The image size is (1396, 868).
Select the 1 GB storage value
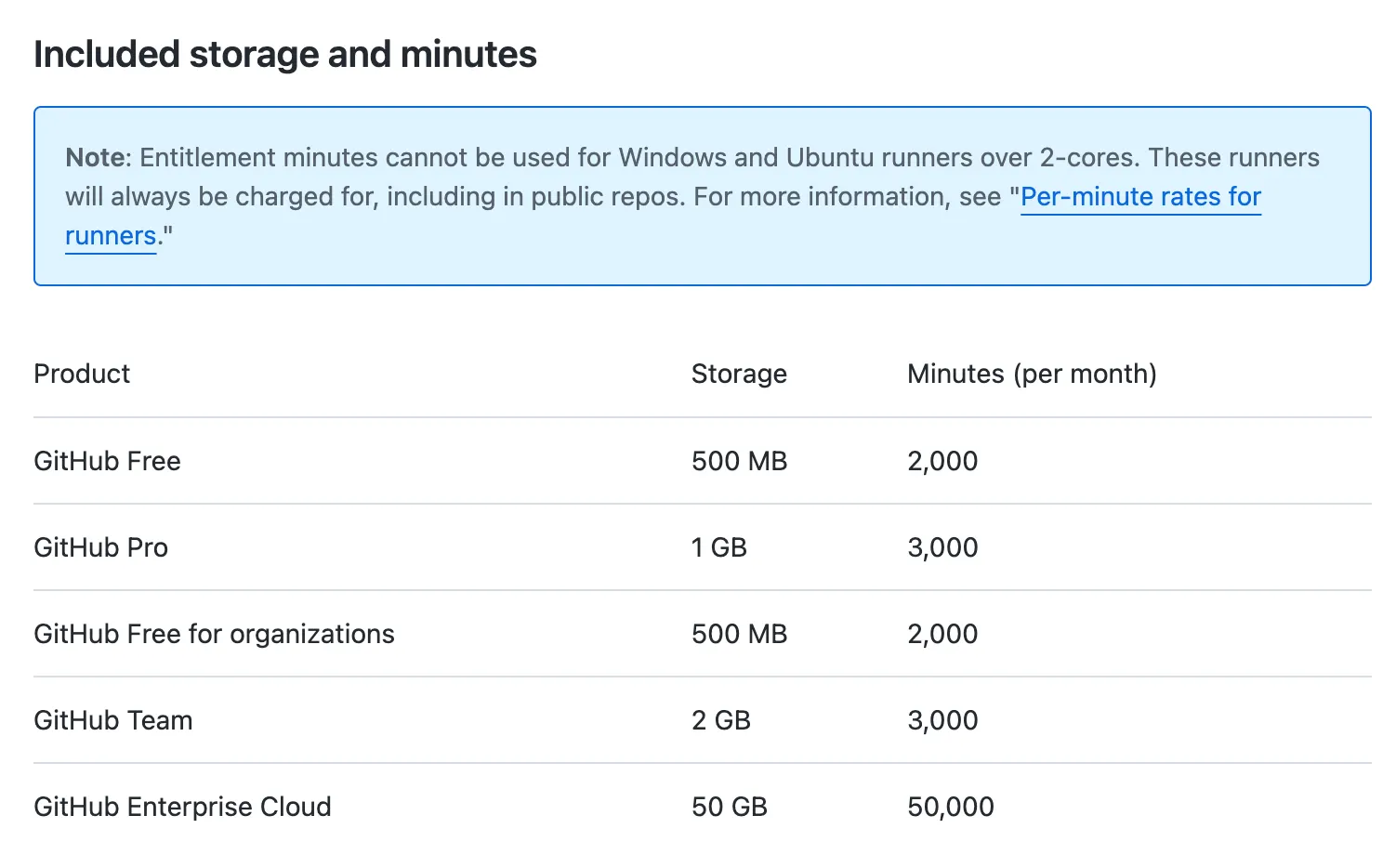point(718,547)
